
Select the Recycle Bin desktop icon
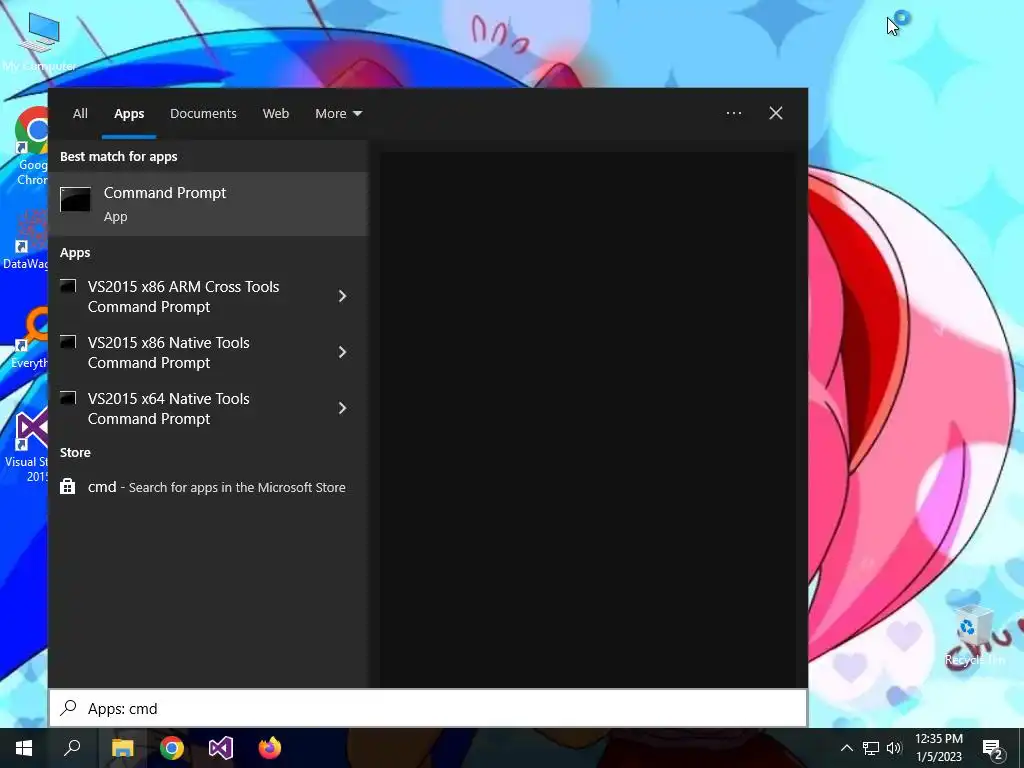(974, 635)
